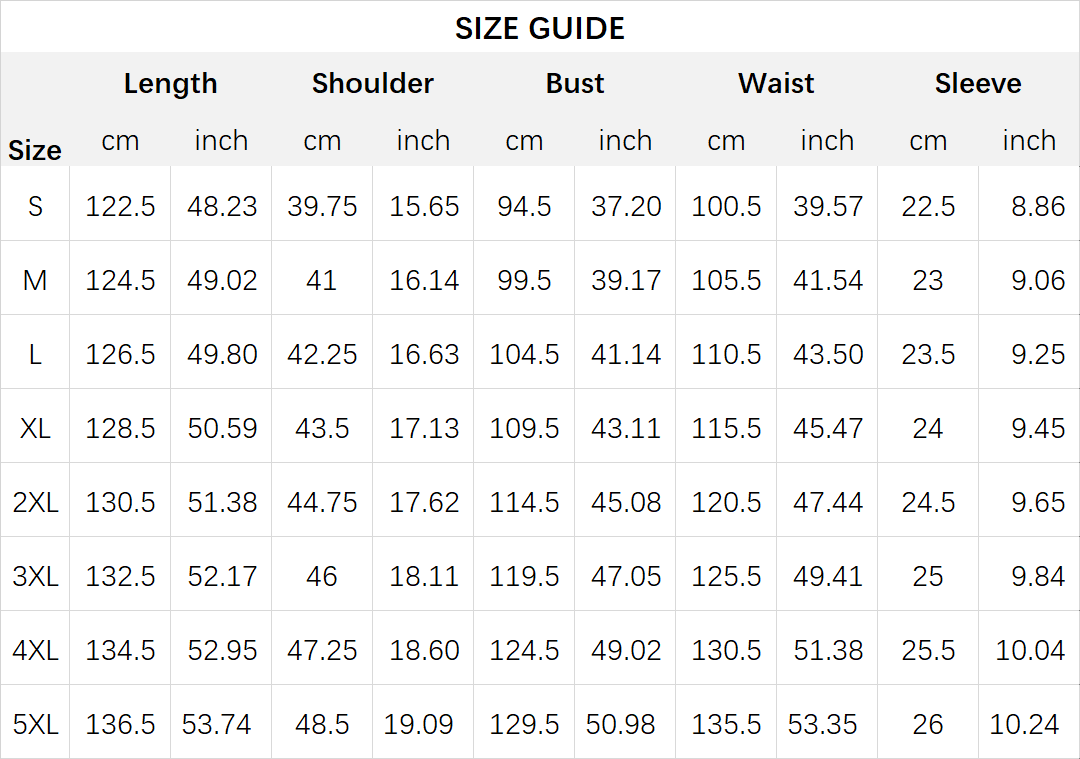Viewport: 1080px width, 759px height.
Task: Click the Bust column header
Action: click(x=574, y=83)
